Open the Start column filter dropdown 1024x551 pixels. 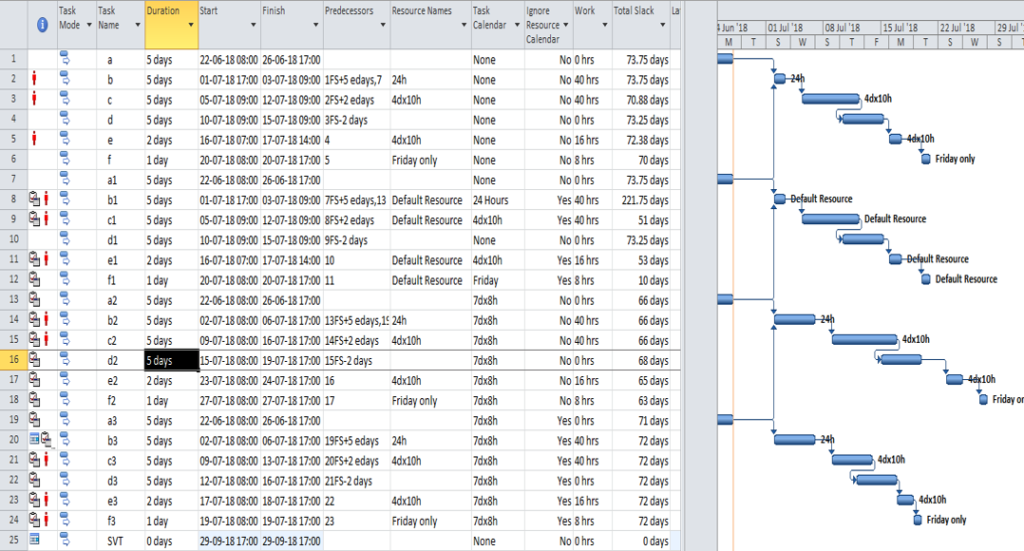pos(253,25)
